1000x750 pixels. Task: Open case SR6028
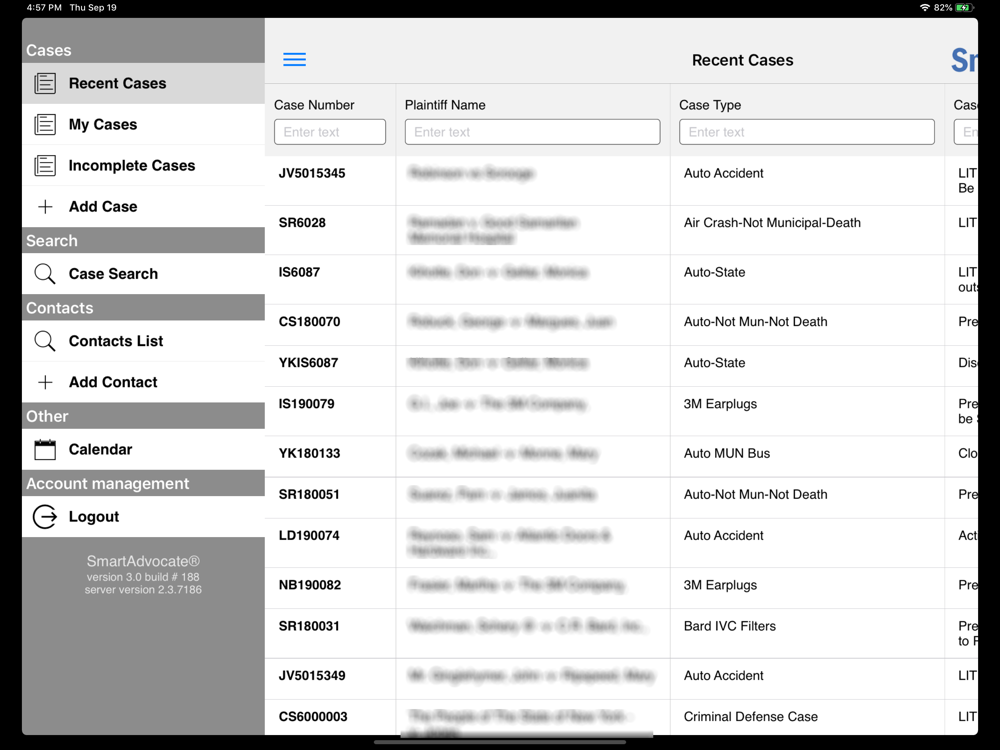pos(302,223)
